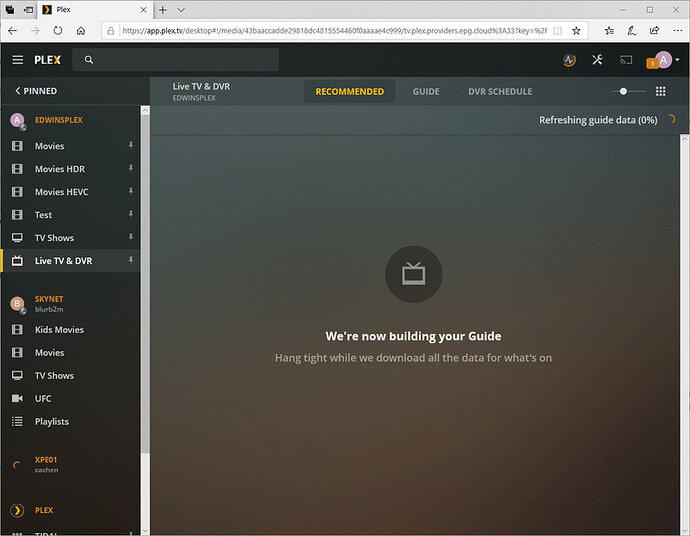This screenshot has width=690, height=536.
Task: Add page to favorites star
Action: coord(576,30)
